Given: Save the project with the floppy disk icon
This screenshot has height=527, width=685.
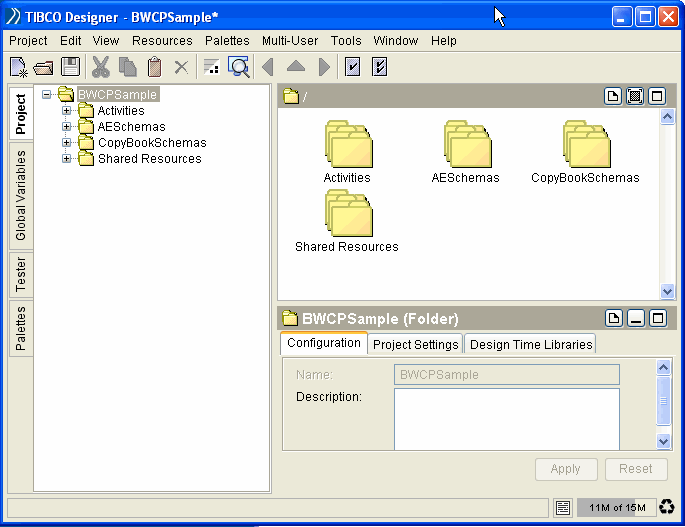Looking at the screenshot, I should click(x=70, y=67).
